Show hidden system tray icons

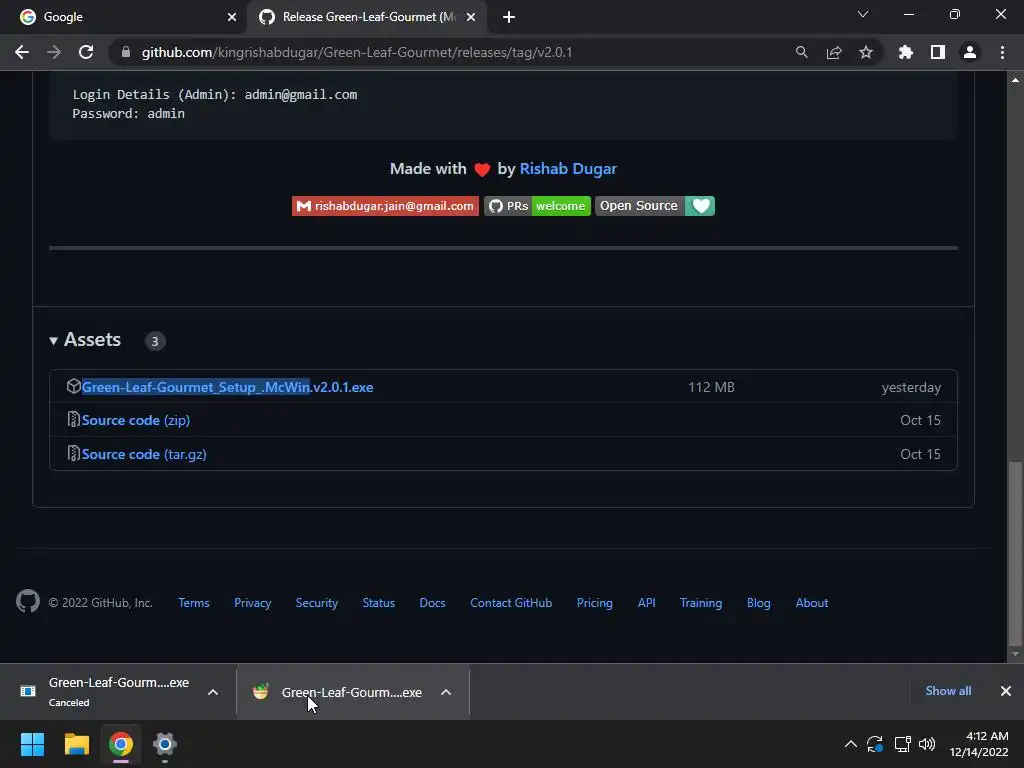[850, 744]
